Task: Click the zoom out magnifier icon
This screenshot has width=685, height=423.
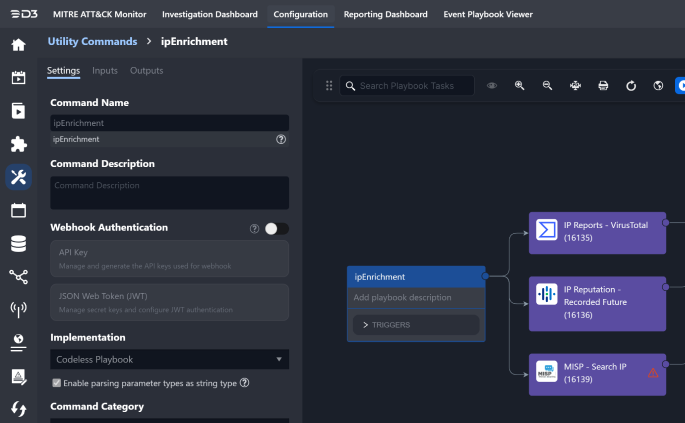Action: coord(547,86)
